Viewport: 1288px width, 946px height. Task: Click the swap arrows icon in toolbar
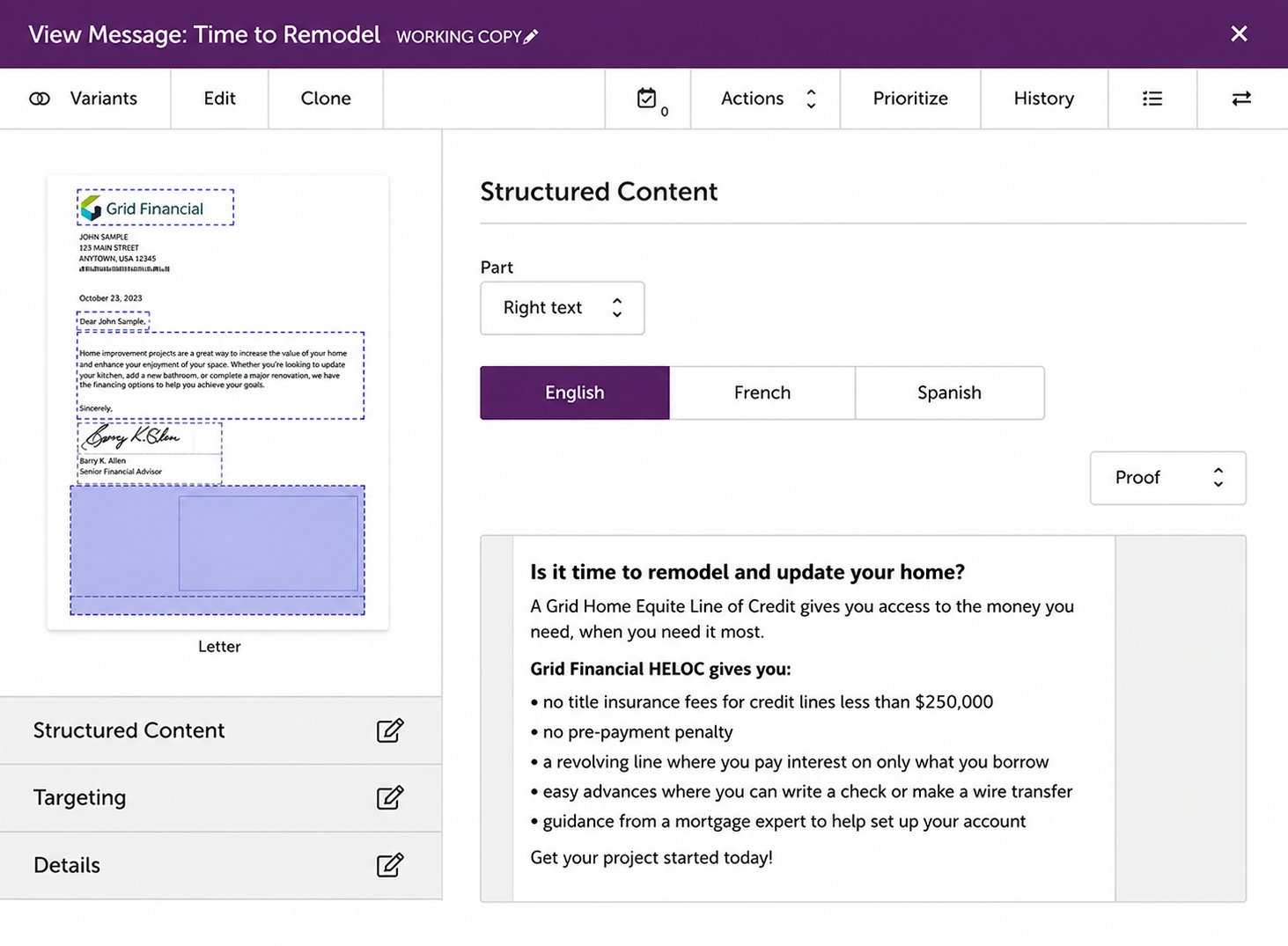point(1241,99)
